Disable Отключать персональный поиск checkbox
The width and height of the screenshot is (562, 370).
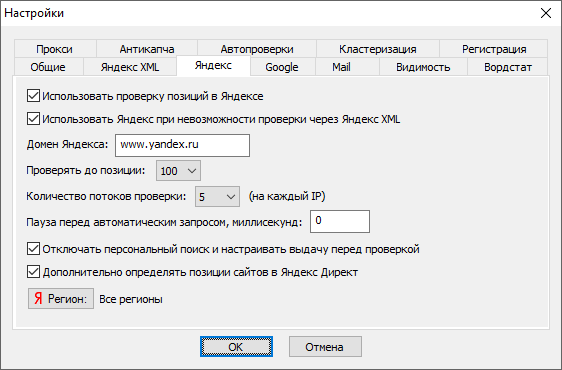[x=33, y=249]
